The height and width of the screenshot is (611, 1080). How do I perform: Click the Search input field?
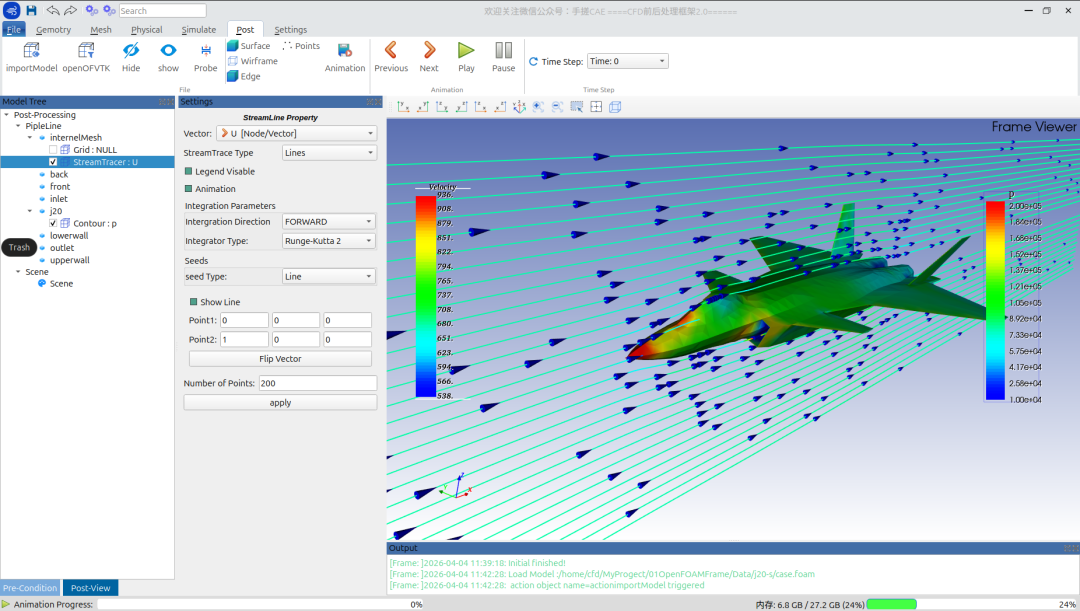[163, 11]
